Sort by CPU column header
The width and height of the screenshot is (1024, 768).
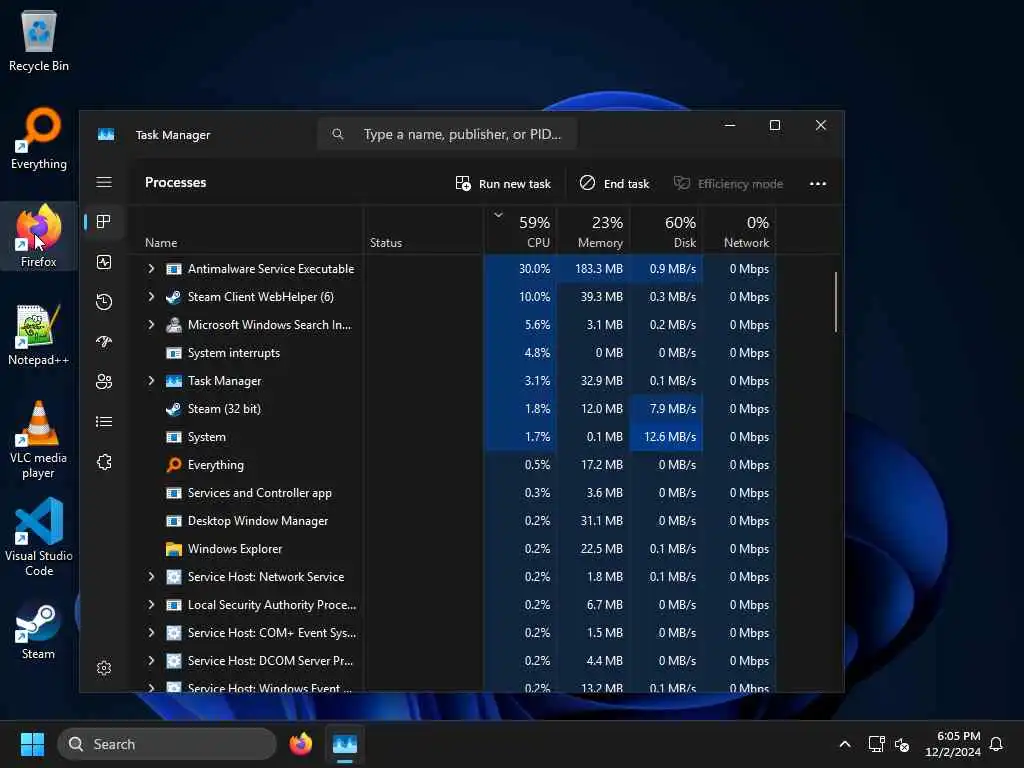tap(520, 231)
